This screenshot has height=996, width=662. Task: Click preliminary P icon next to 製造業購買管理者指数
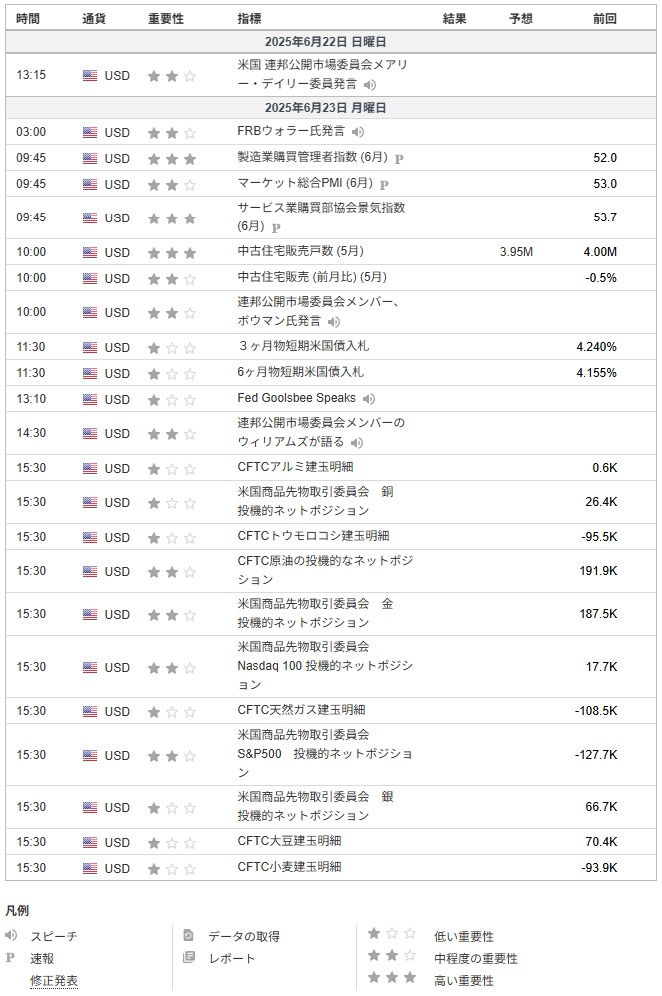[399, 158]
